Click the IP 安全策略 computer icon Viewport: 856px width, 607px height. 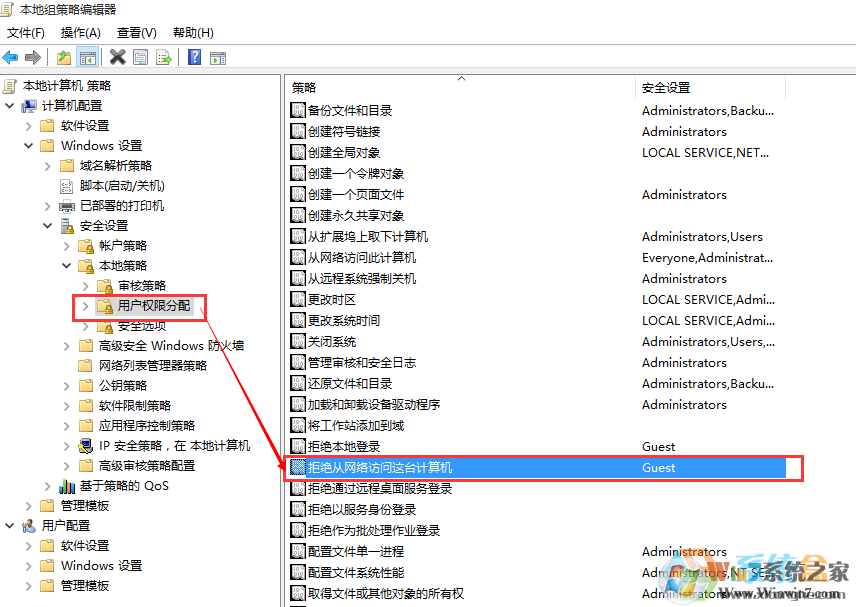tap(85, 446)
